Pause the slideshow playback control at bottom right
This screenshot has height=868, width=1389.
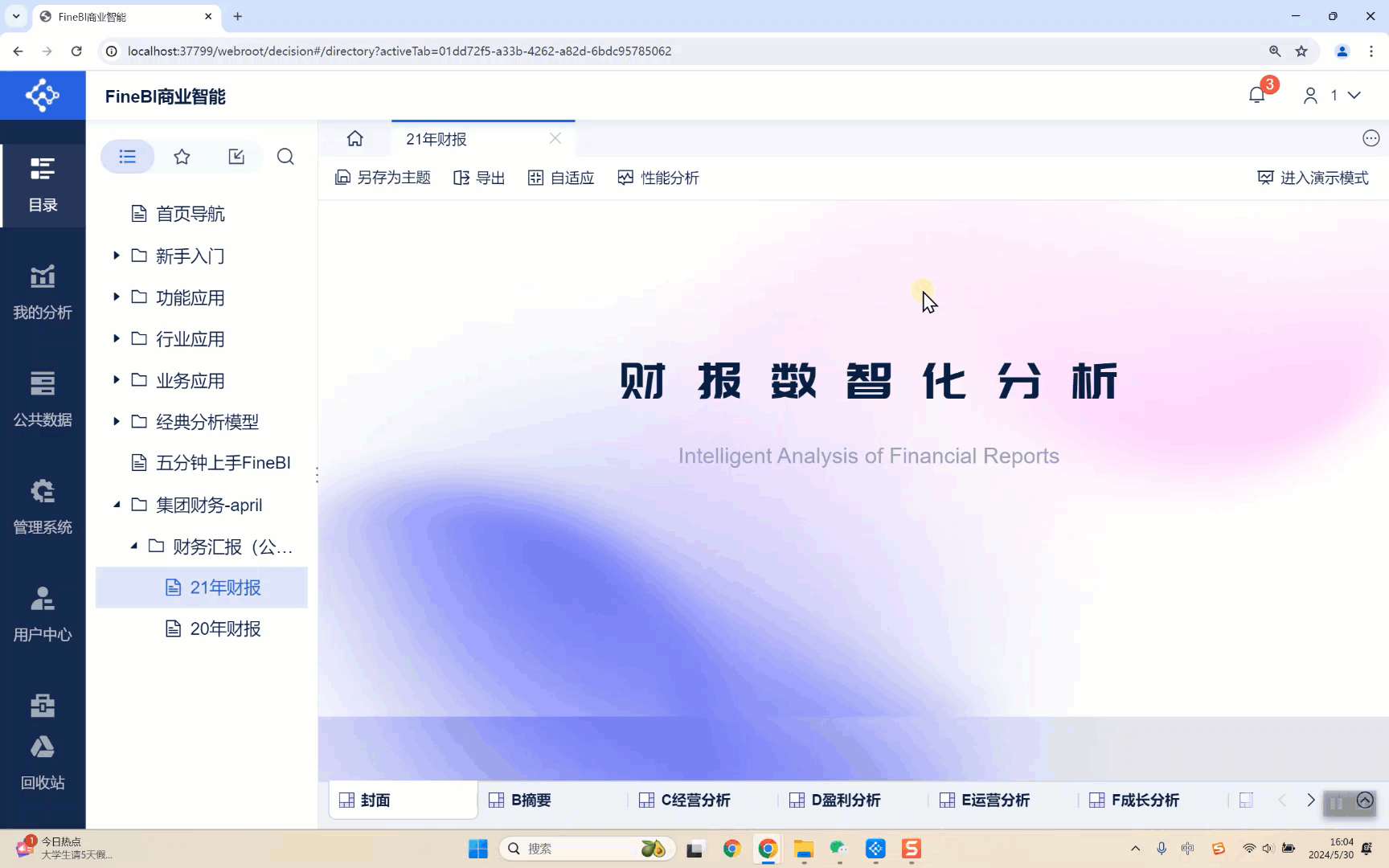point(1337,803)
